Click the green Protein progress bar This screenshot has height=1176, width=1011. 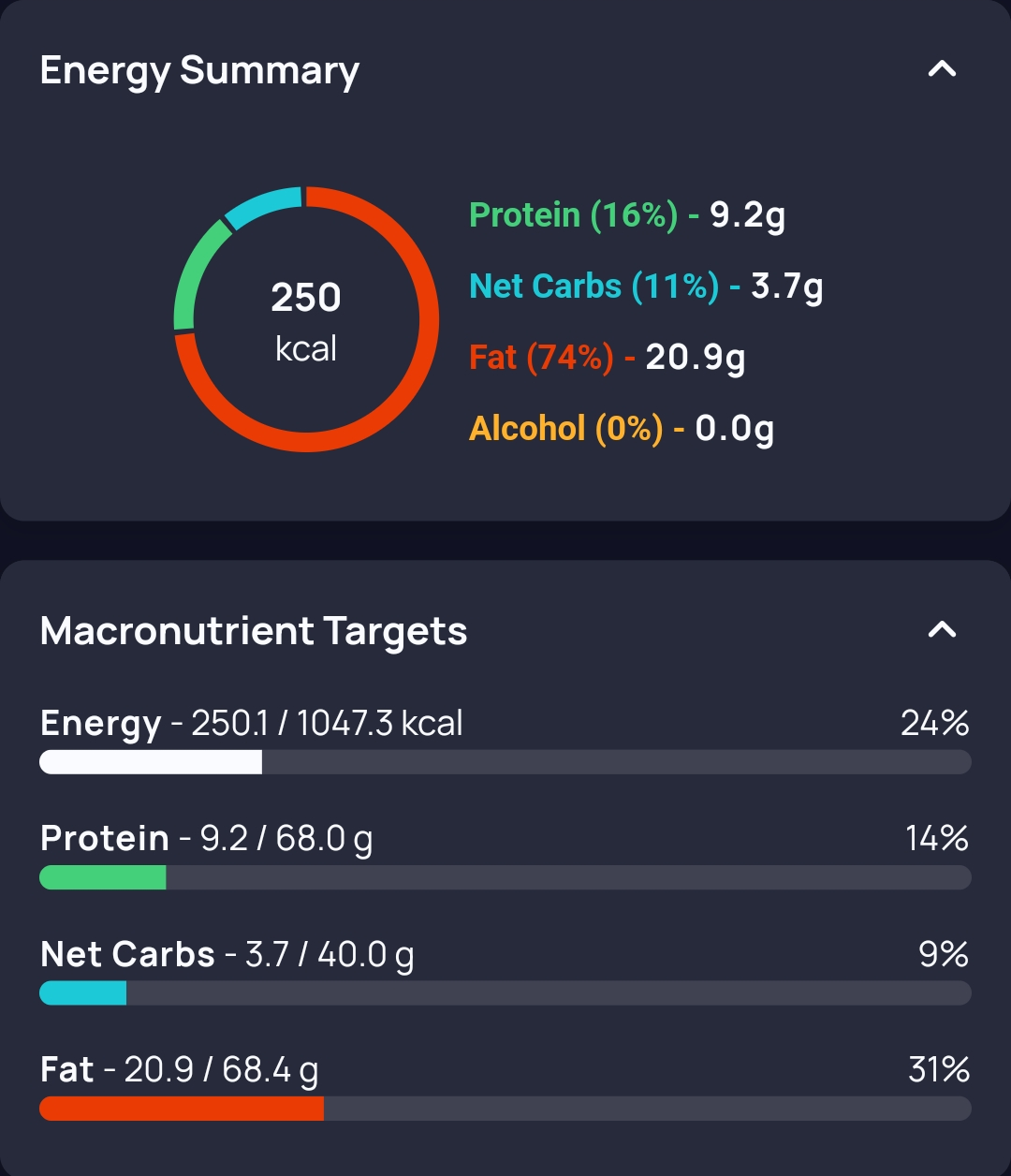point(103,877)
